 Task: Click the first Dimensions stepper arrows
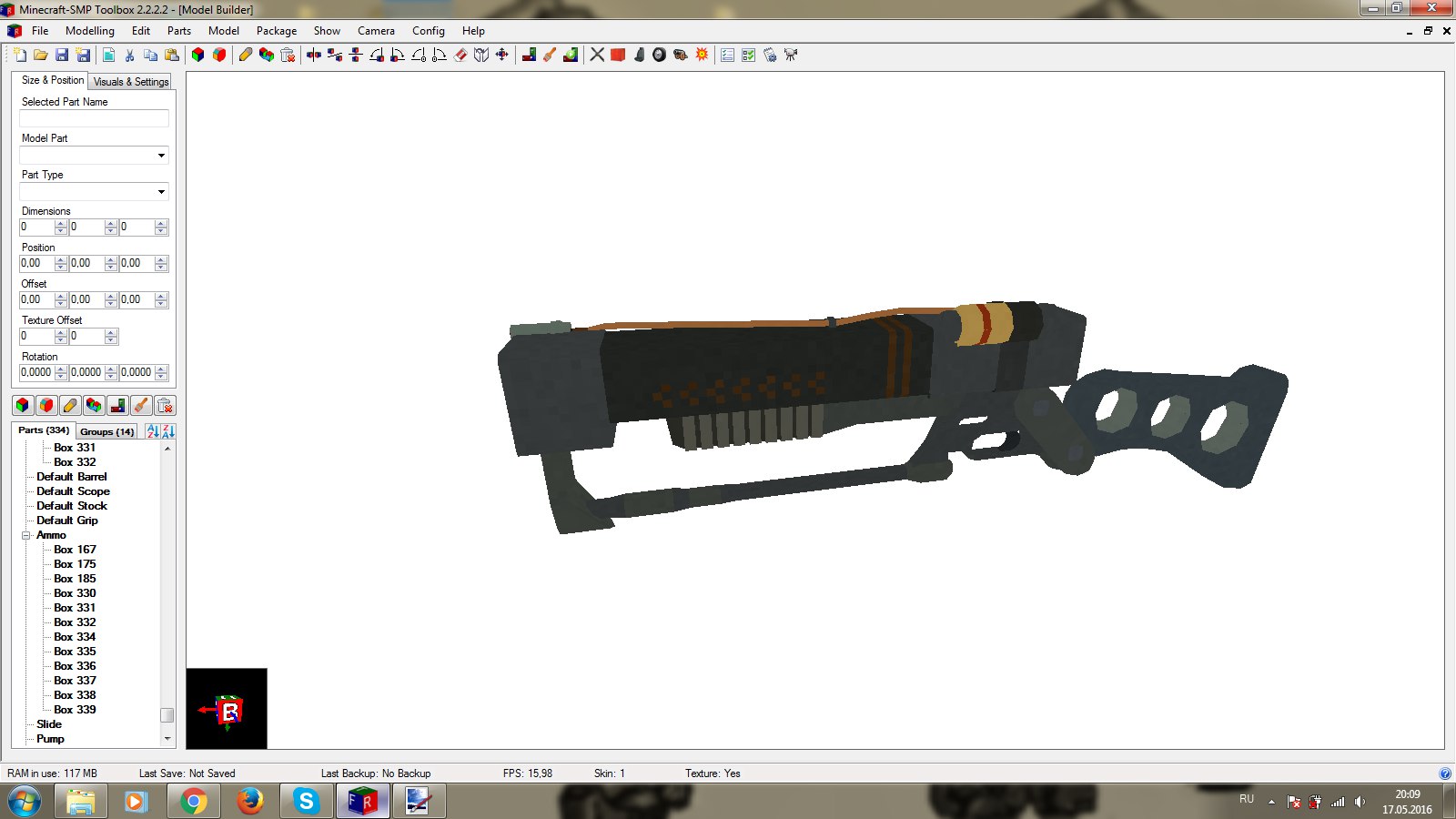click(x=61, y=227)
